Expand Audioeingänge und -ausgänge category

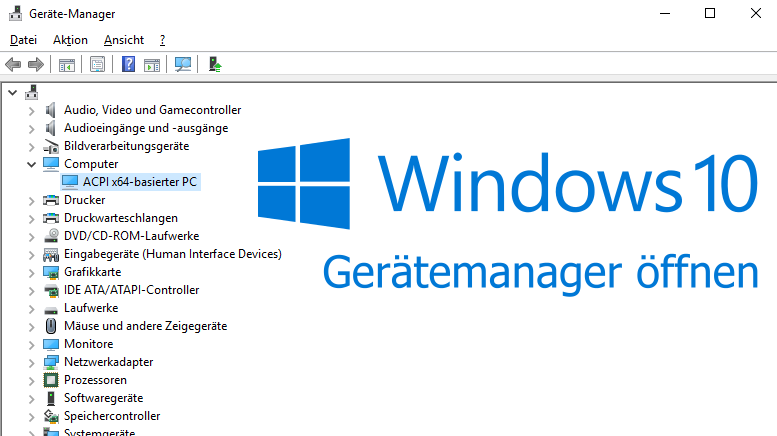(32, 129)
